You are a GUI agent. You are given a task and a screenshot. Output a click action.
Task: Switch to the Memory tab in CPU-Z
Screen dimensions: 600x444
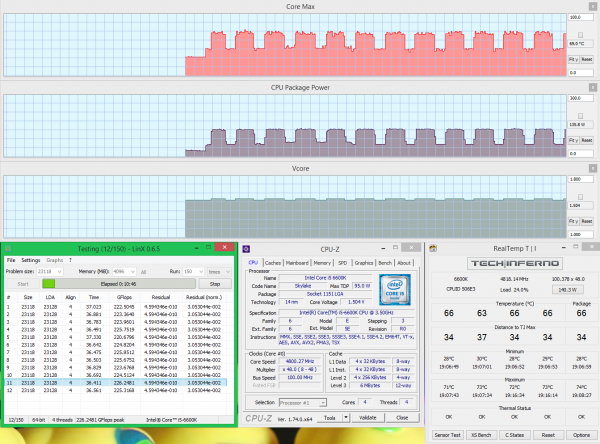(322, 263)
